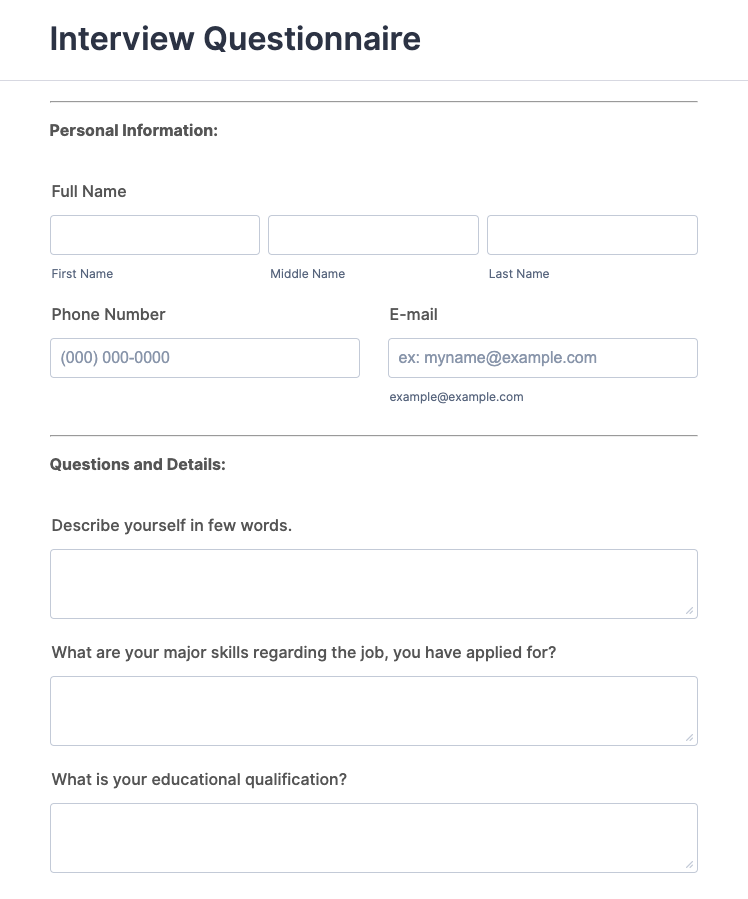Focus the major skills answer text area
Viewport: 748px width, 899px height.
coord(373,711)
